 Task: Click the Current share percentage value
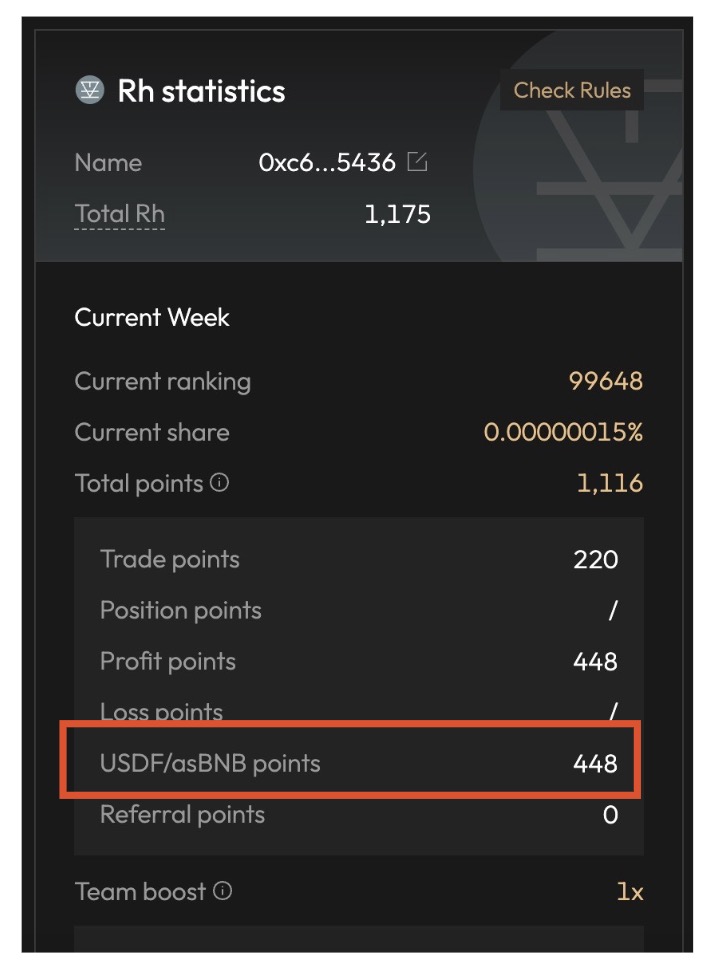click(563, 432)
